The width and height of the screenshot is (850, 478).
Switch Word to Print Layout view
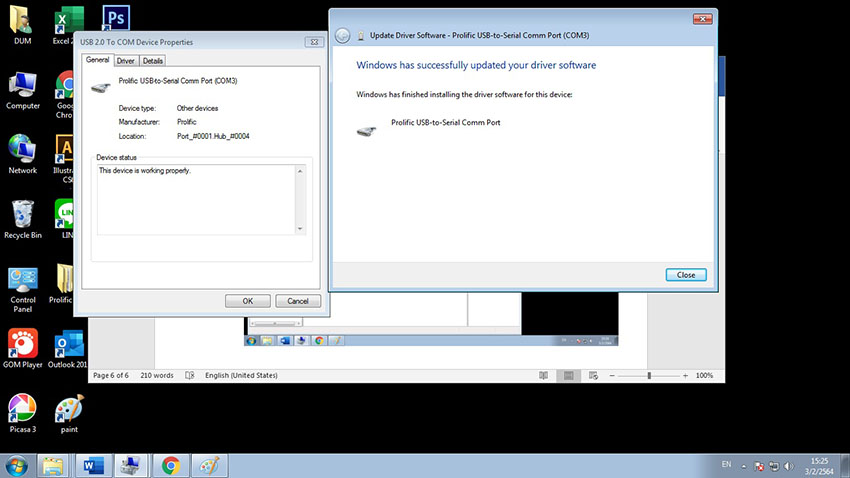point(568,376)
